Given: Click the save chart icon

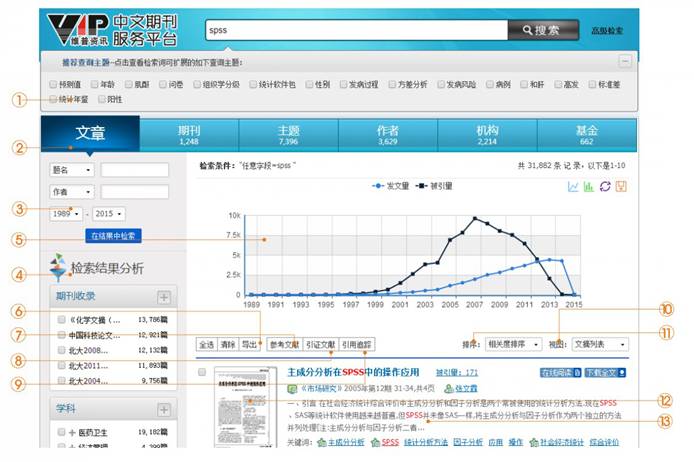Looking at the screenshot, I should [x=621, y=186].
